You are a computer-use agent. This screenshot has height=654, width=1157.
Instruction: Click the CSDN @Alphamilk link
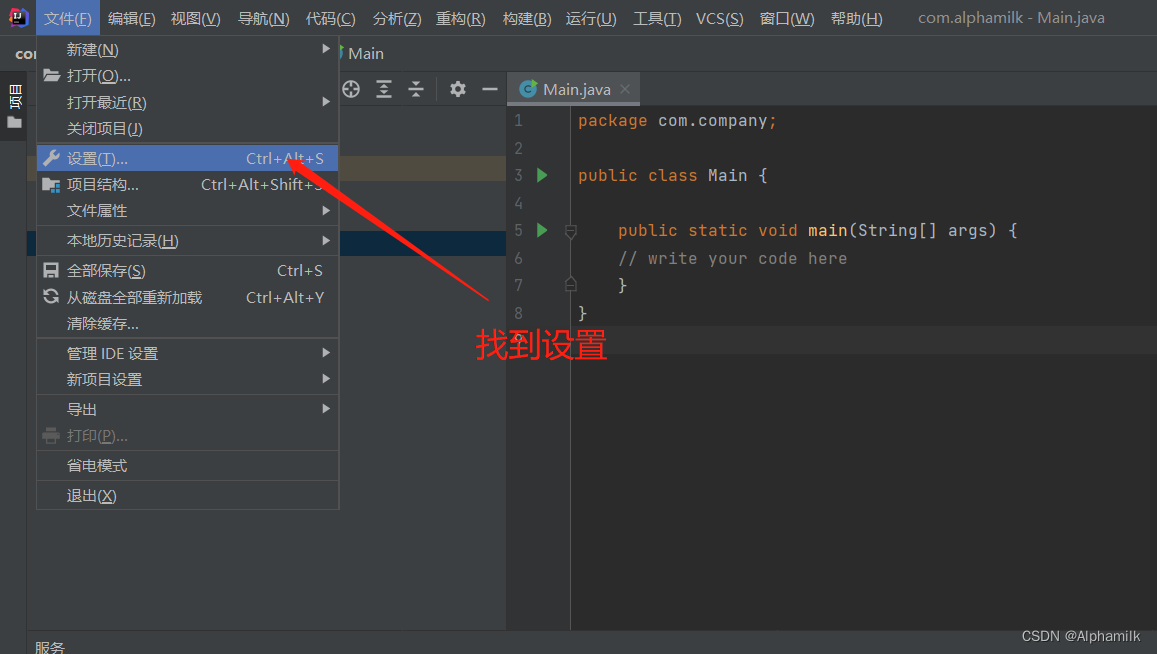tap(1080, 635)
